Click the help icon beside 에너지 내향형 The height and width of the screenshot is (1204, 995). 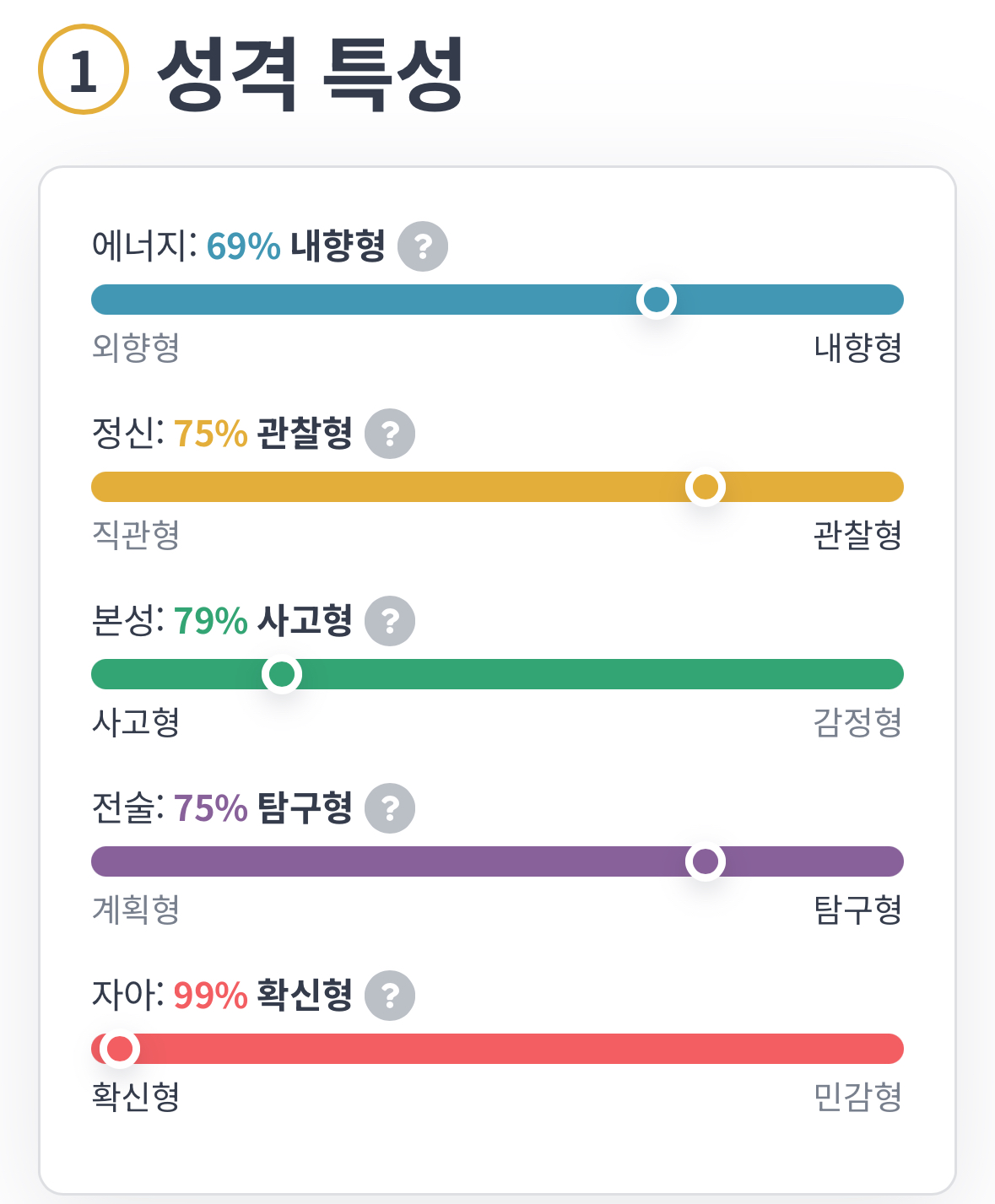[x=423, y=246]
